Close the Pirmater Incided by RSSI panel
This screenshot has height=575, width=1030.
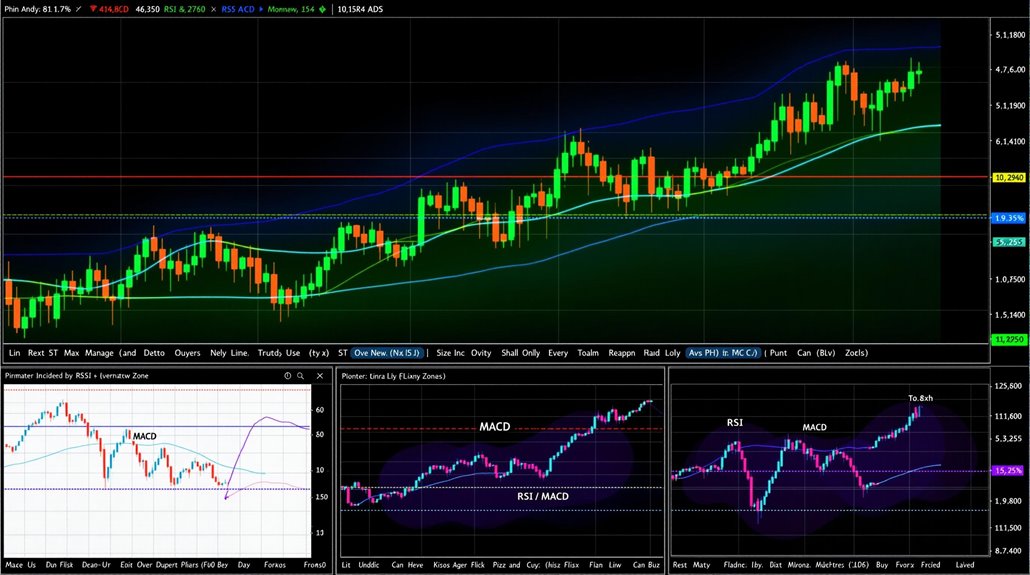[320, 376]
